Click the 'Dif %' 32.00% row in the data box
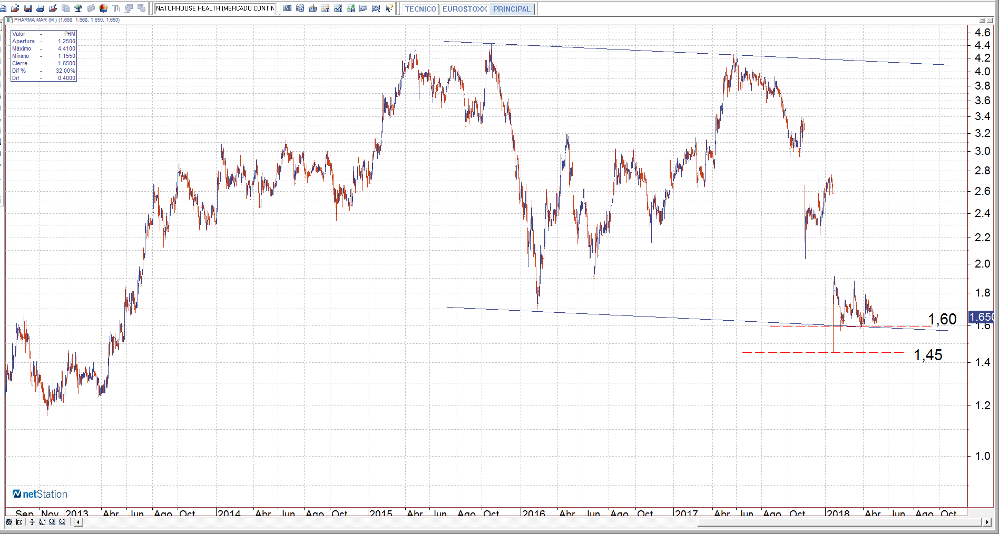This screenshot has width=999, height=534. point(43,71)
